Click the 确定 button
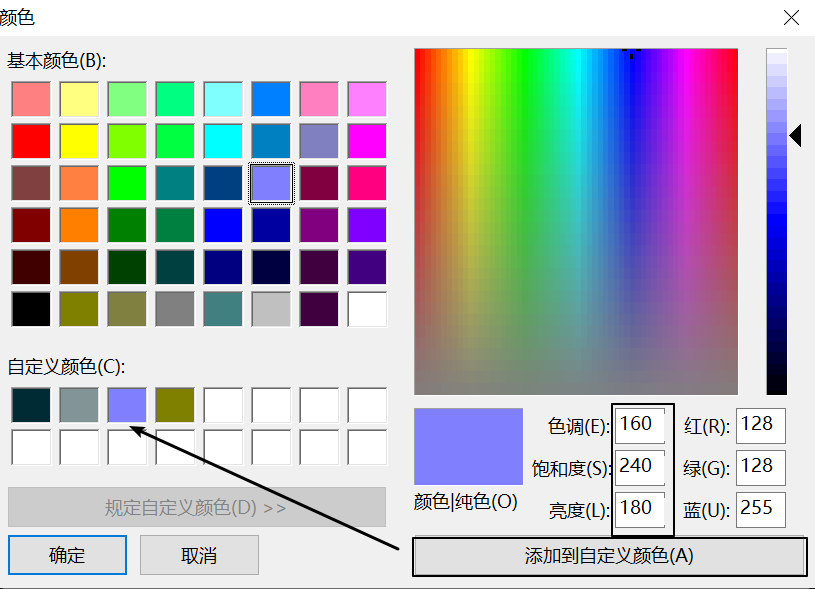 [67, 555]
